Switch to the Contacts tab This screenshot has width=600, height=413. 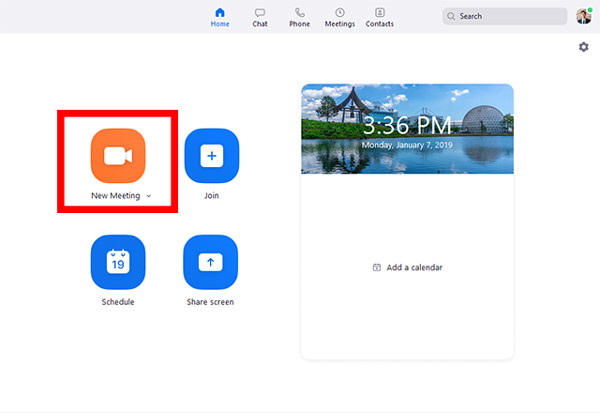click(380, 18)
